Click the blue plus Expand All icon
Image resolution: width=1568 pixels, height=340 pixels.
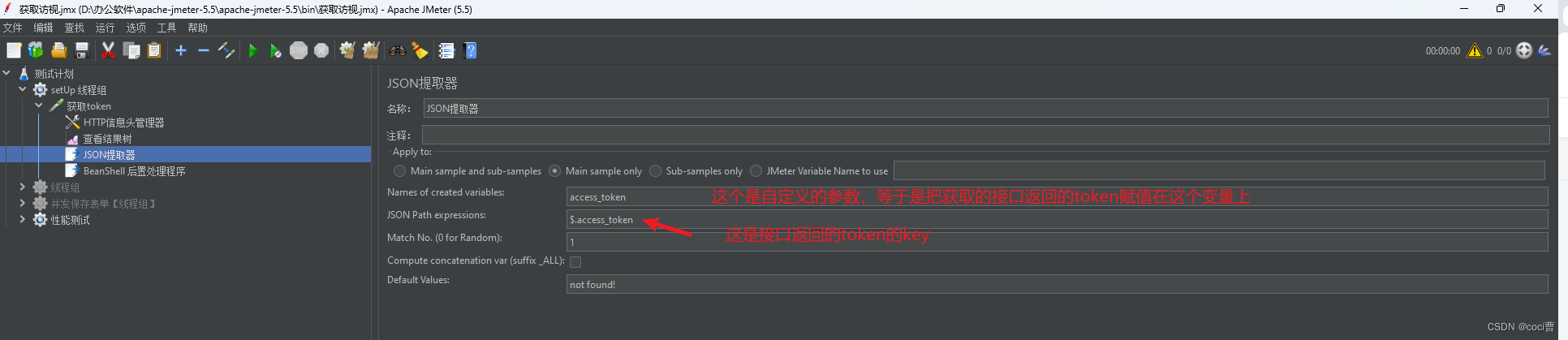[181, 50]
